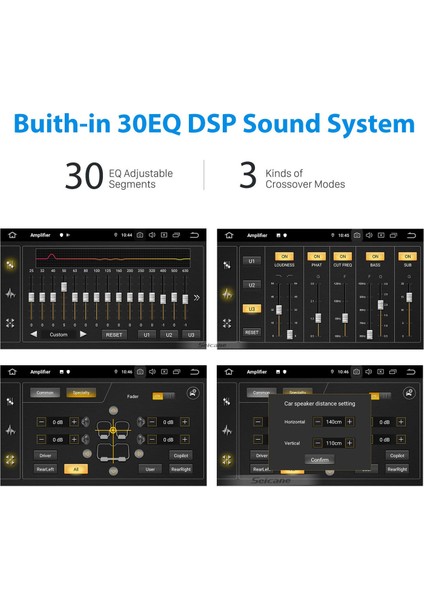424x600 pixels.
Task: Show next EQ bands with the double chevron
Action: pos(196,298)
